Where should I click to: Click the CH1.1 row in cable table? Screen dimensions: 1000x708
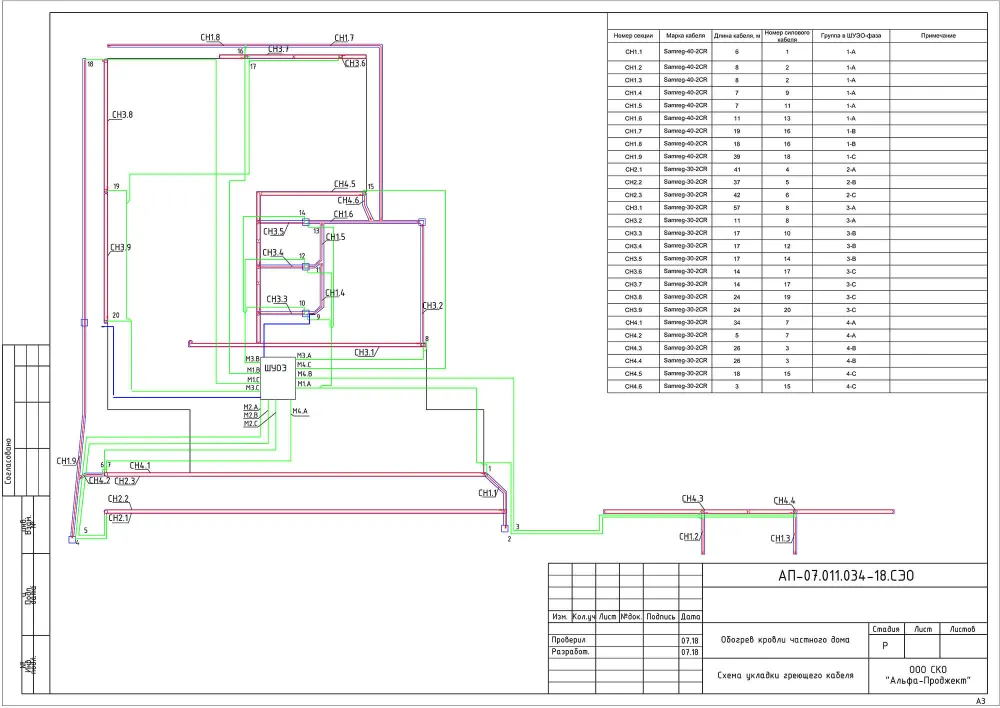tap(797, 52)
